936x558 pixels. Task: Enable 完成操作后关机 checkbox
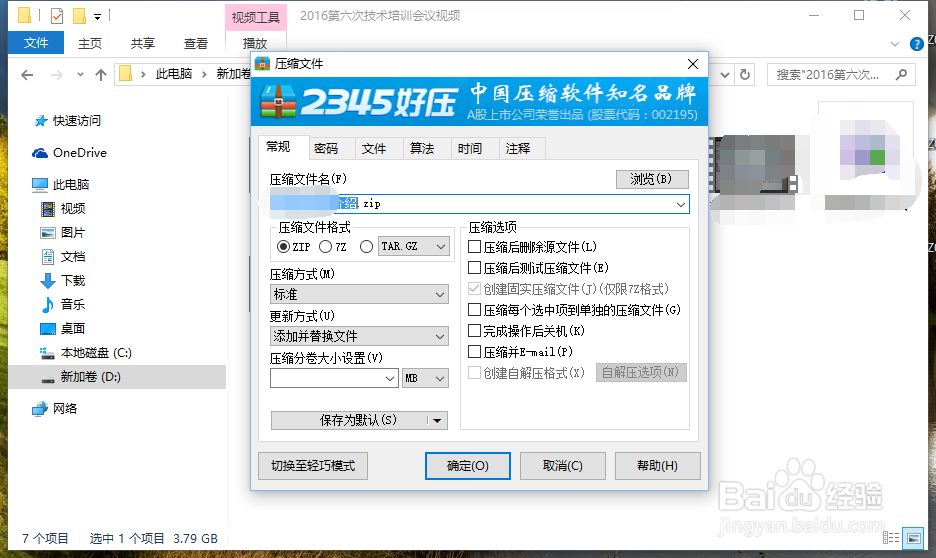pyautogui.click(x=475, y=331)
